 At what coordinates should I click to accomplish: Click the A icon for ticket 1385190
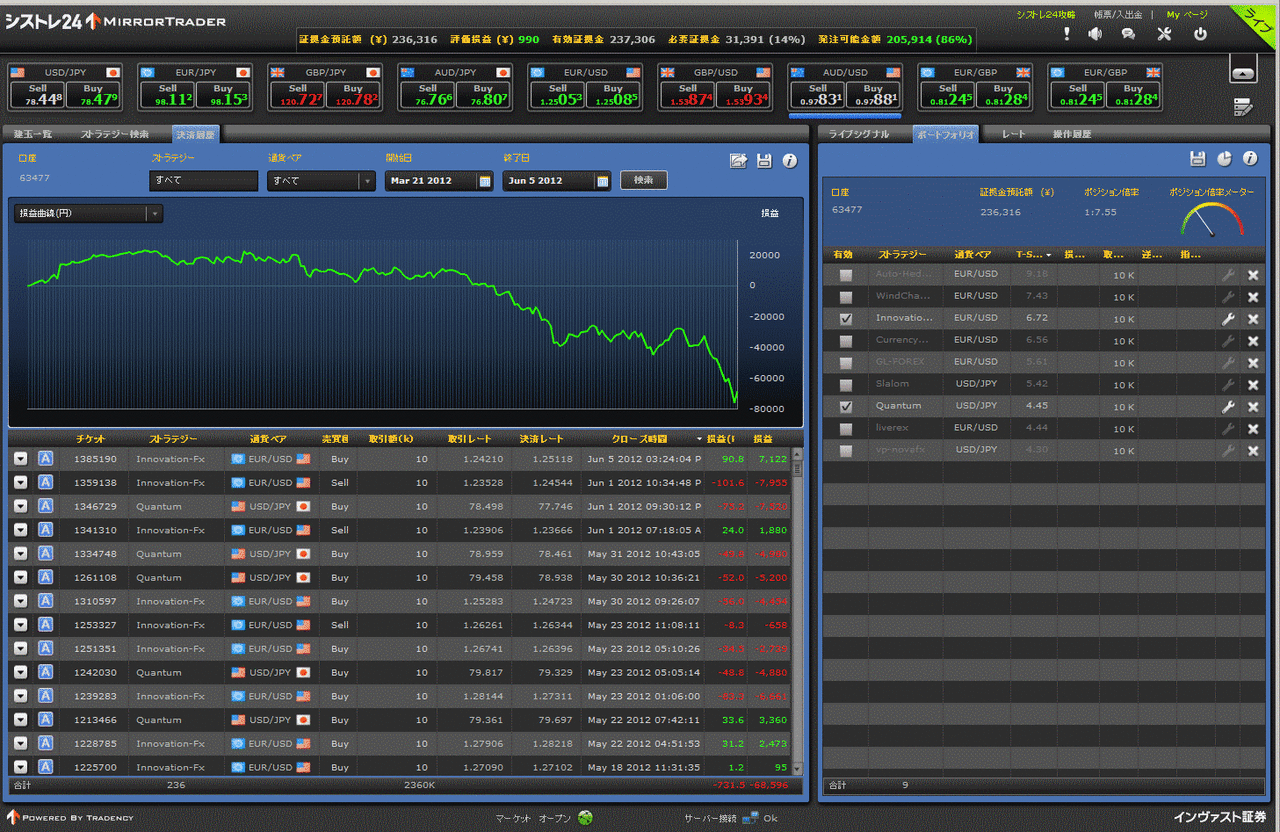click(45, 459)
